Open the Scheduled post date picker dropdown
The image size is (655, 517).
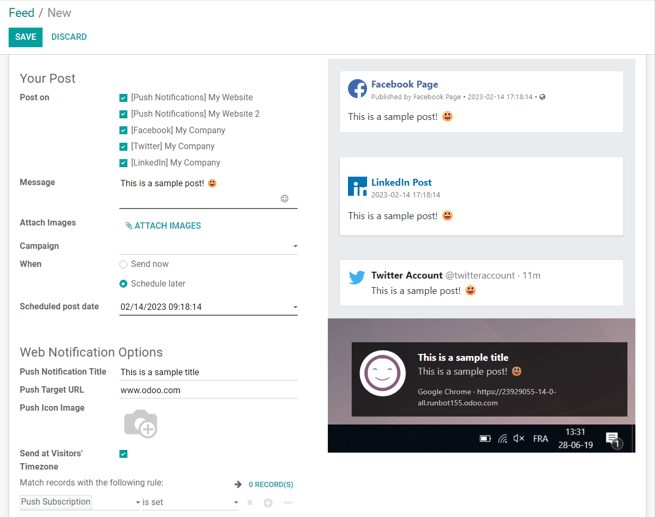pos(294,308)
